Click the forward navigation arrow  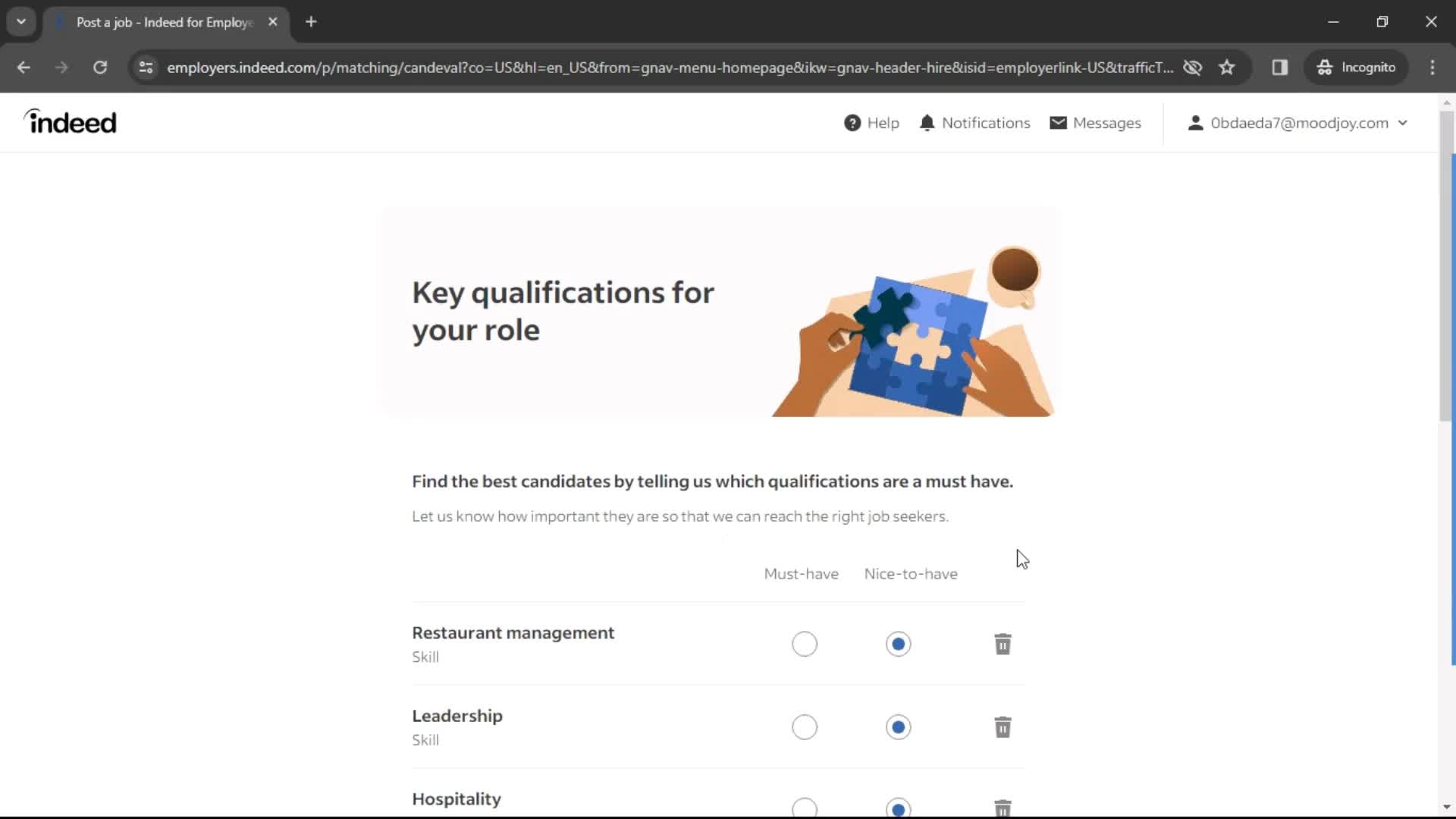(61, 67)
